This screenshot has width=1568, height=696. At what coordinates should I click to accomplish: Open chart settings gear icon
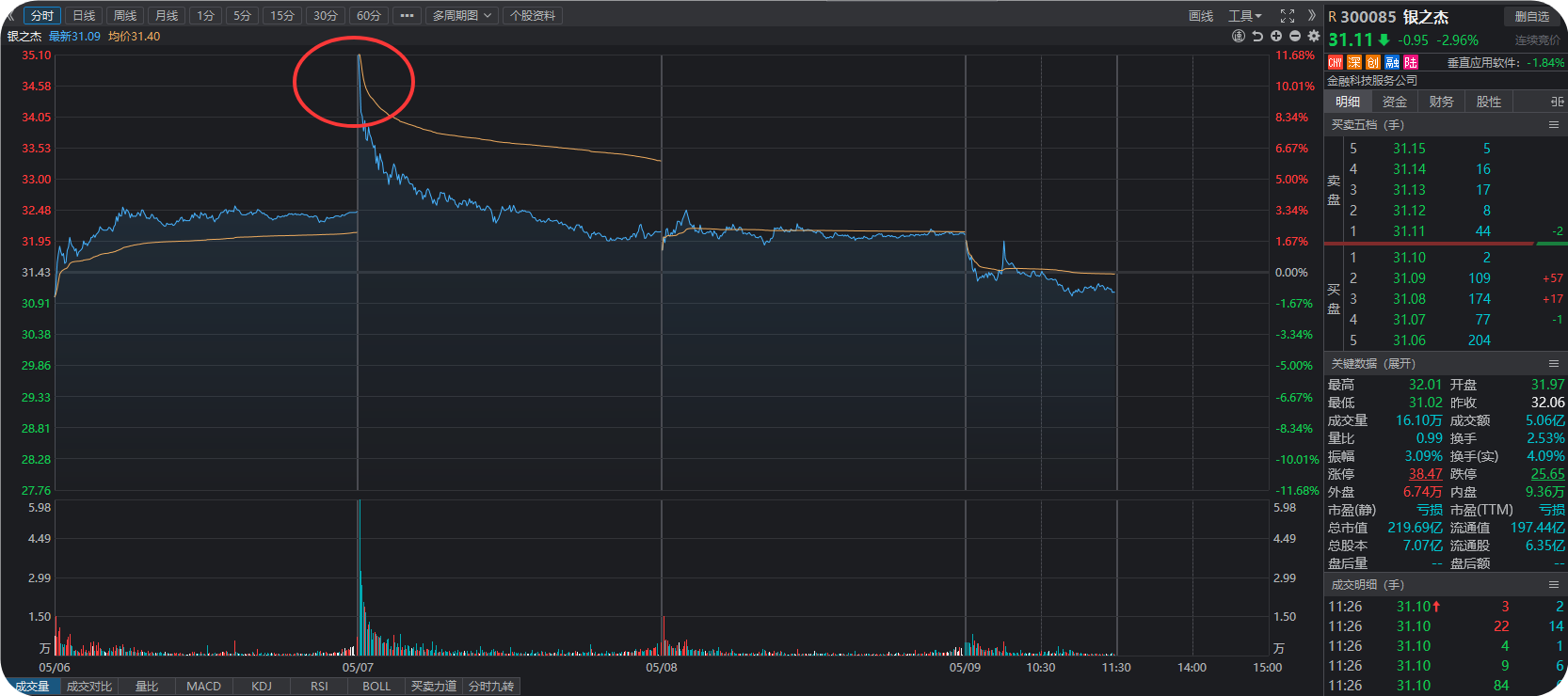(1314, 36)
